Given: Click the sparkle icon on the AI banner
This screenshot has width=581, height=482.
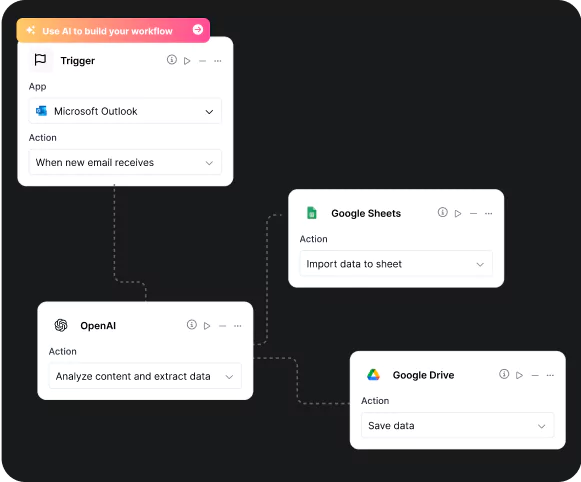Looking at the screenshot, I should click(x=31, y=30).
